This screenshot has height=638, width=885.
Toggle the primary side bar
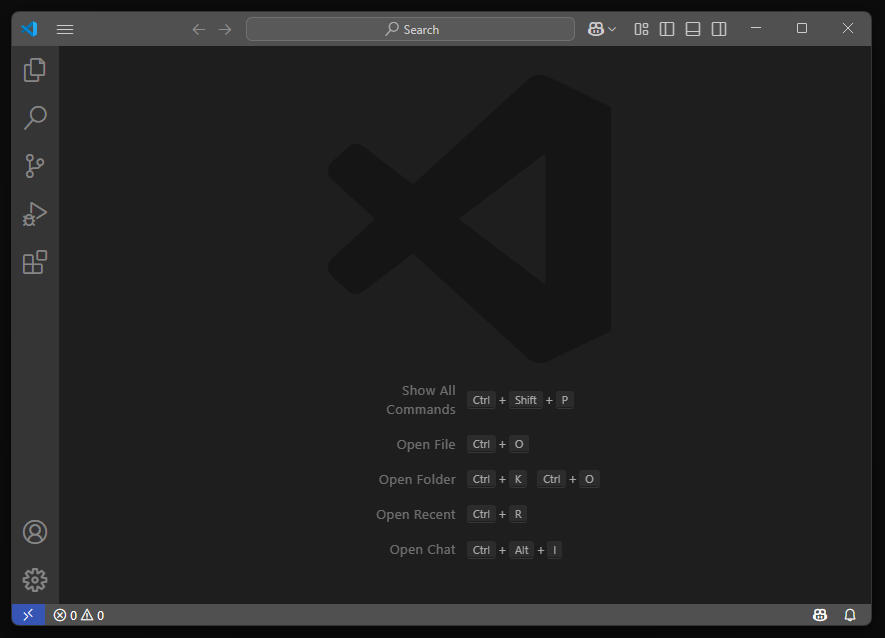coord(667,29)
